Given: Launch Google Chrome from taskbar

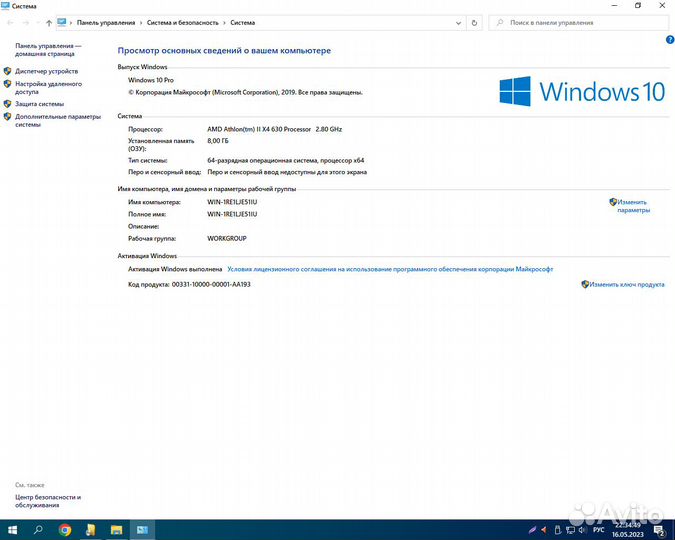Looking at the screenshot, I should pos(65,530).
